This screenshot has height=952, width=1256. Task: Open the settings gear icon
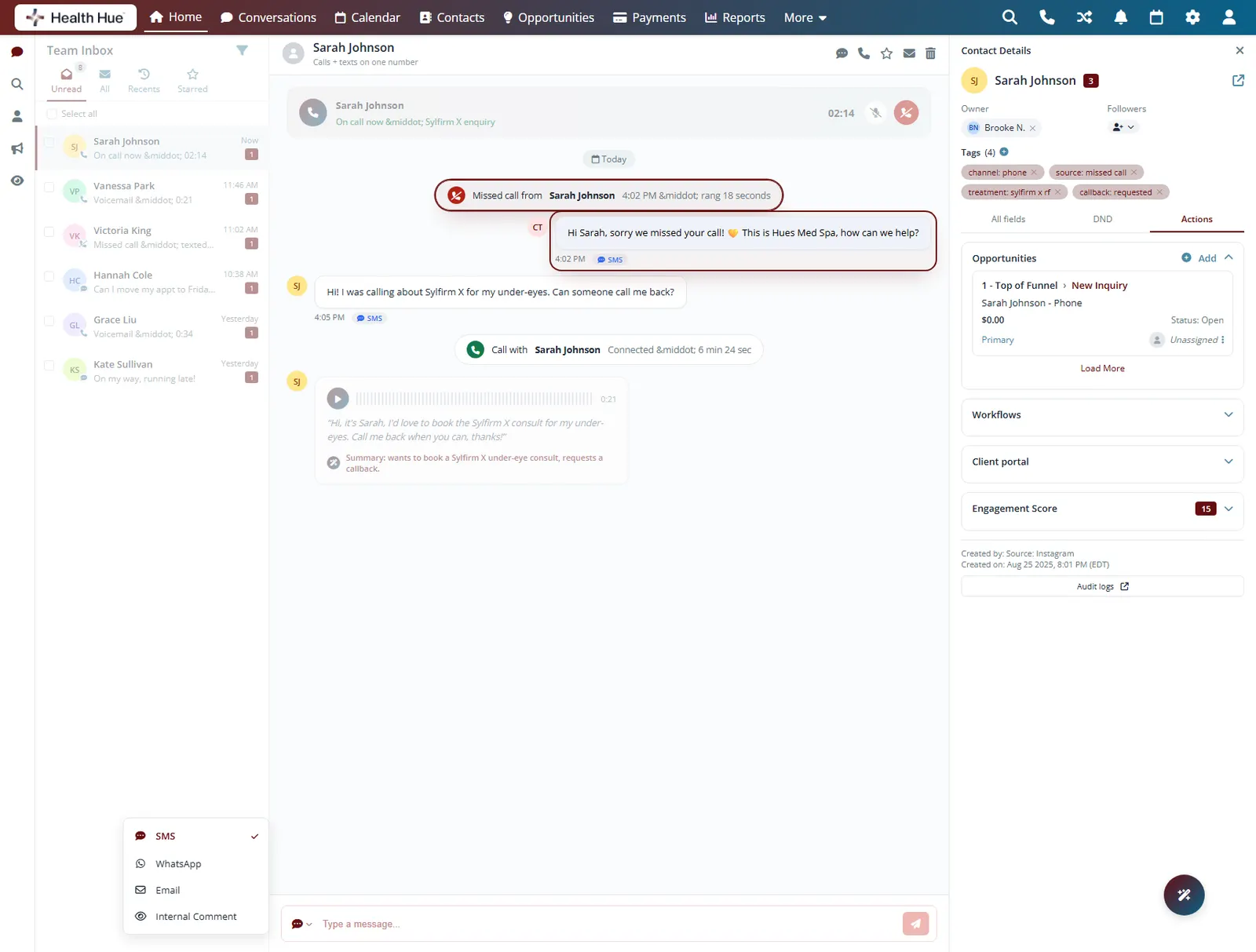1192,17
